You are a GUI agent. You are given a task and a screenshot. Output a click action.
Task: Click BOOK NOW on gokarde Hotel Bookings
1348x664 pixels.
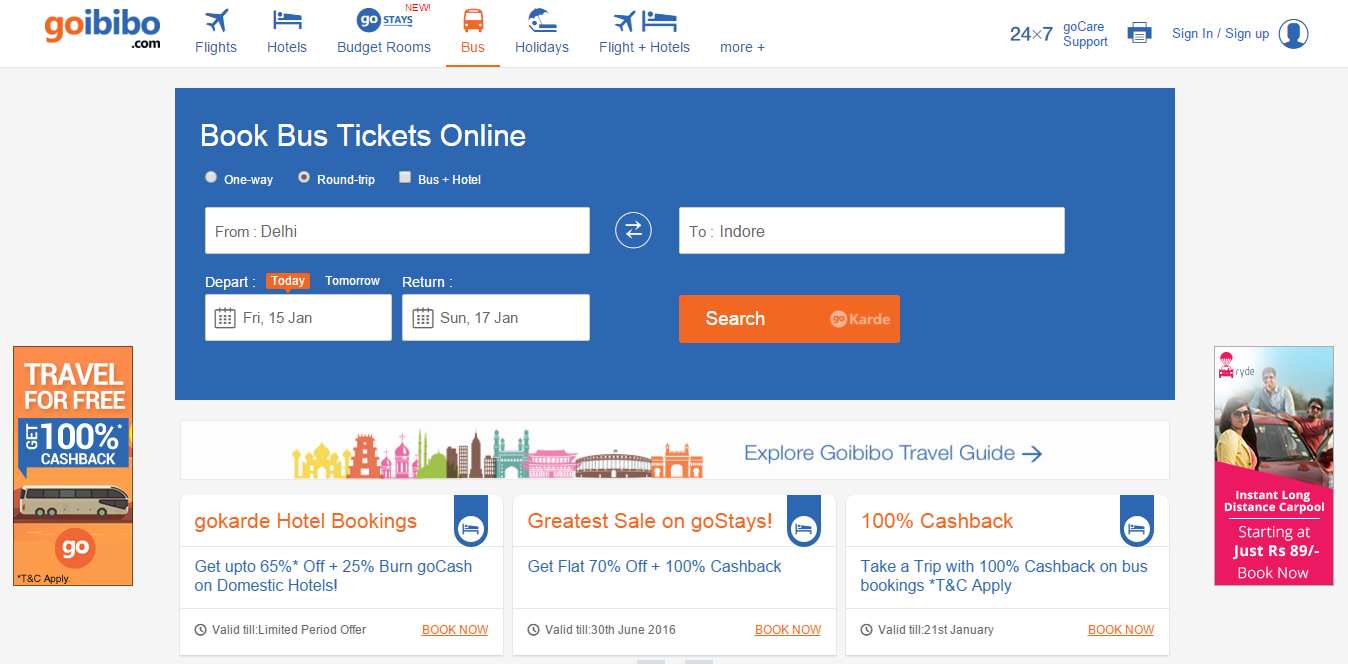tap(455, 630)
